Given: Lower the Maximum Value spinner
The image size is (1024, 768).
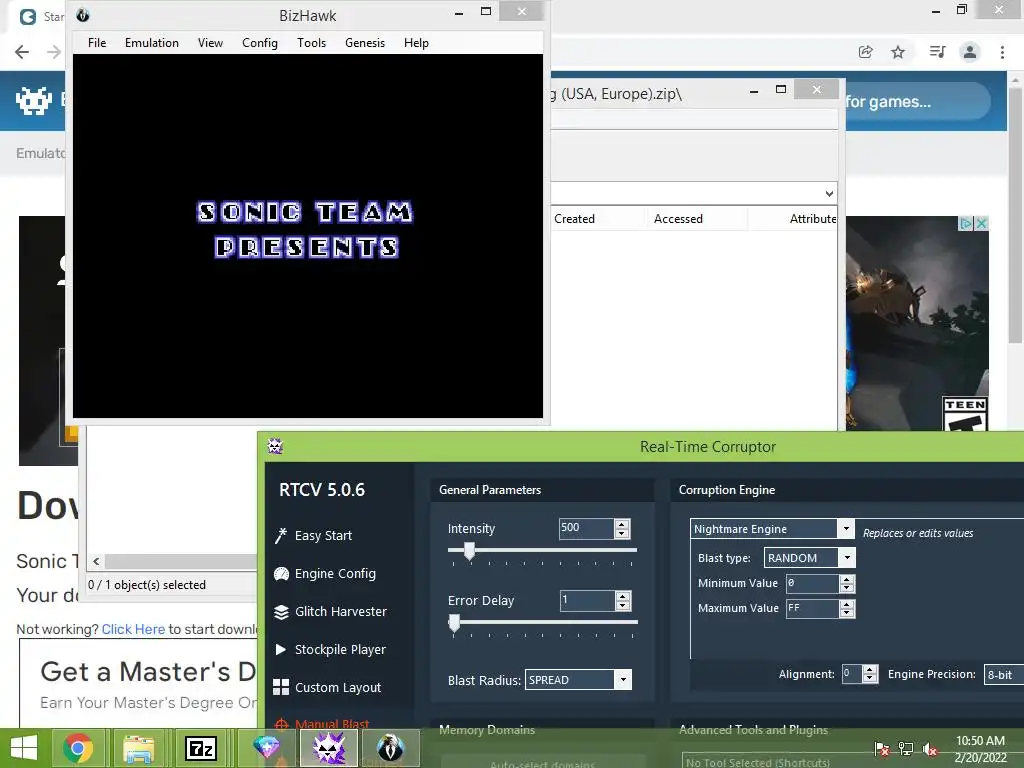Looking at the screenshot, I should [846, 613].
